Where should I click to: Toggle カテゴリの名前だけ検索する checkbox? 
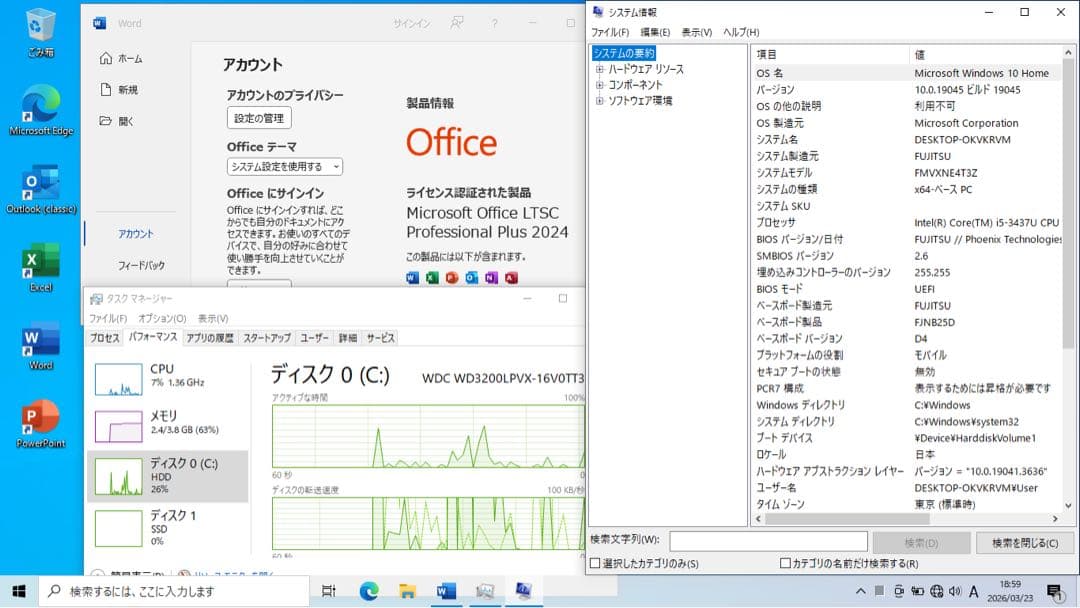(x=785, y=563)
